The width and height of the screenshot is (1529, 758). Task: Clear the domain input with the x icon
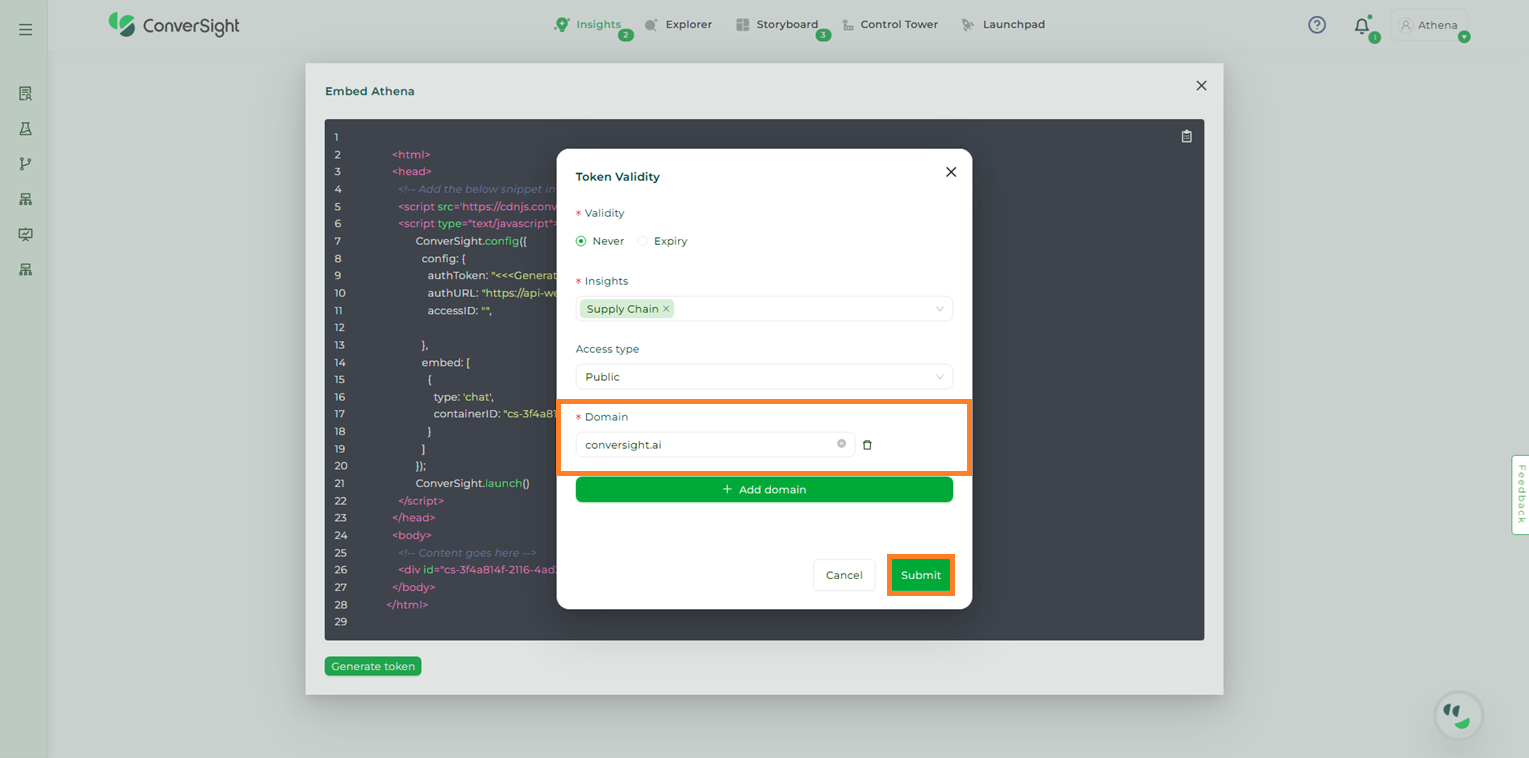coord(841,444)
